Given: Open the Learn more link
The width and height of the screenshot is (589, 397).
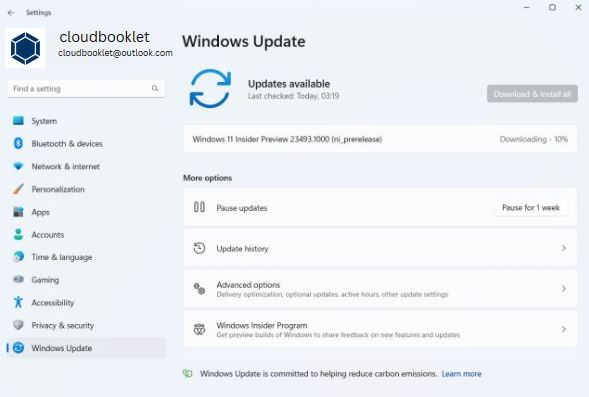Looking at the screenshot, I should [x=461, y=374].
